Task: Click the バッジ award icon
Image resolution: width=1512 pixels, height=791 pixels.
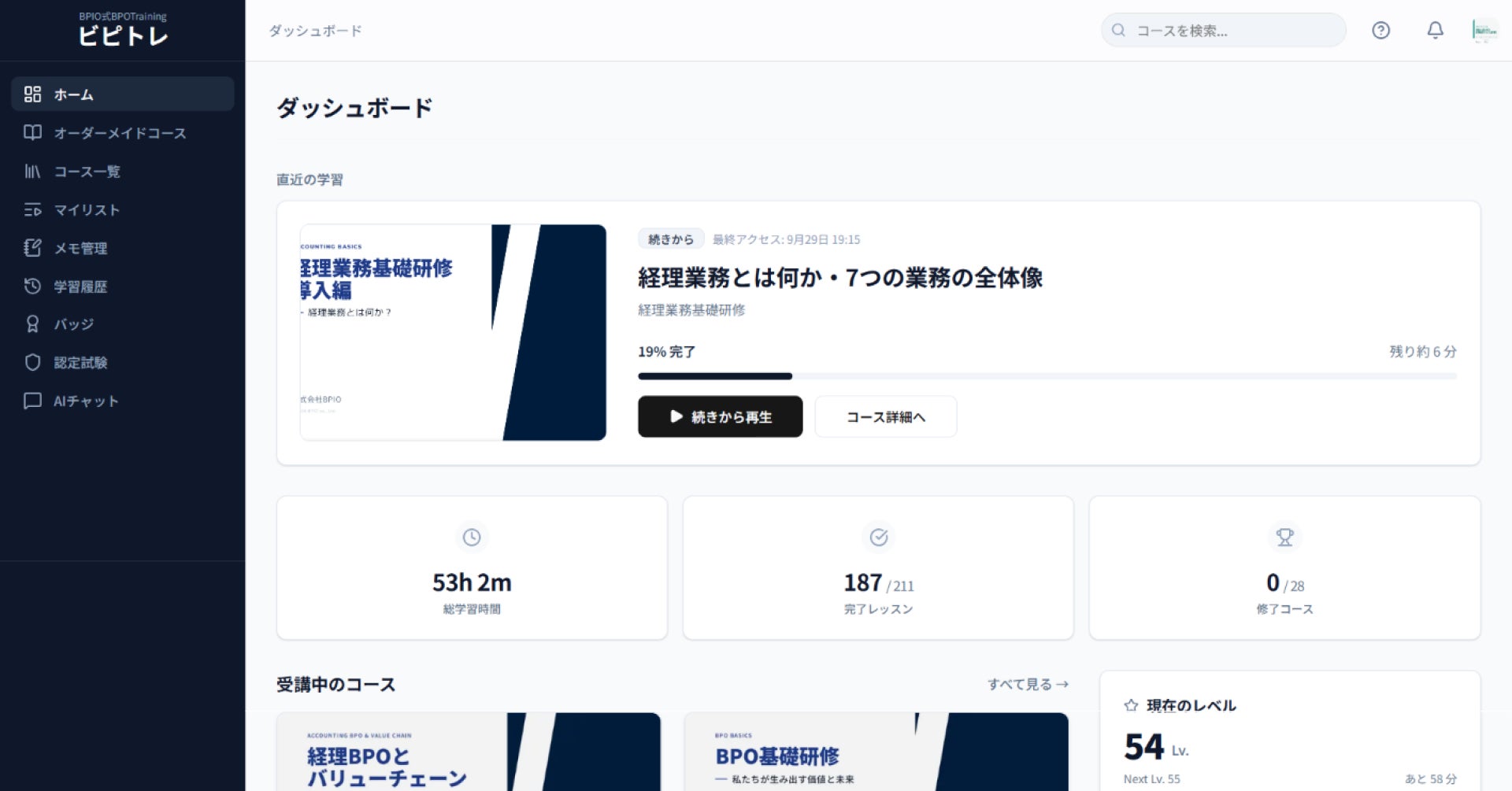Action: click(32, 323)
